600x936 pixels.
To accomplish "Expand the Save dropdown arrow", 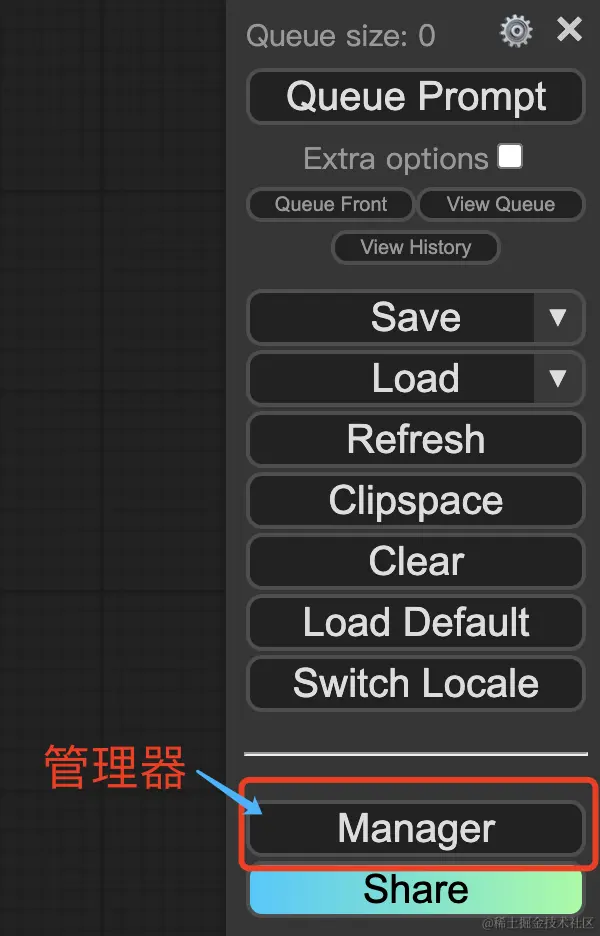I will (x=558, y=317).
